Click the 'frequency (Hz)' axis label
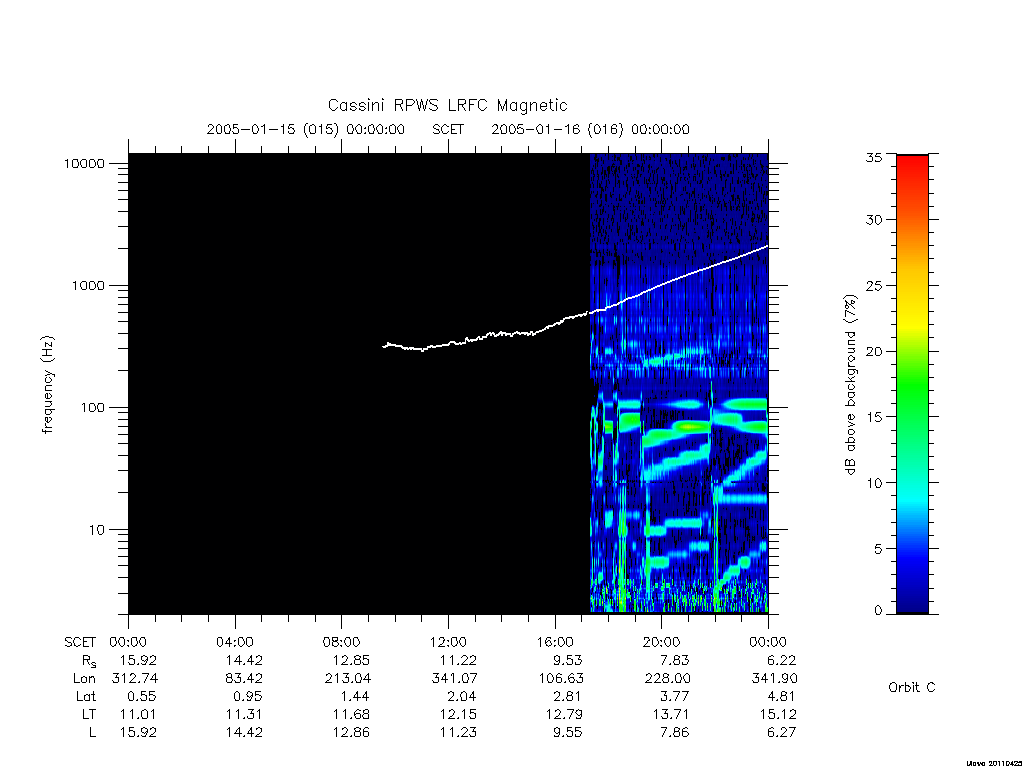Viewport: 1024px width, 768px height. 48,385
